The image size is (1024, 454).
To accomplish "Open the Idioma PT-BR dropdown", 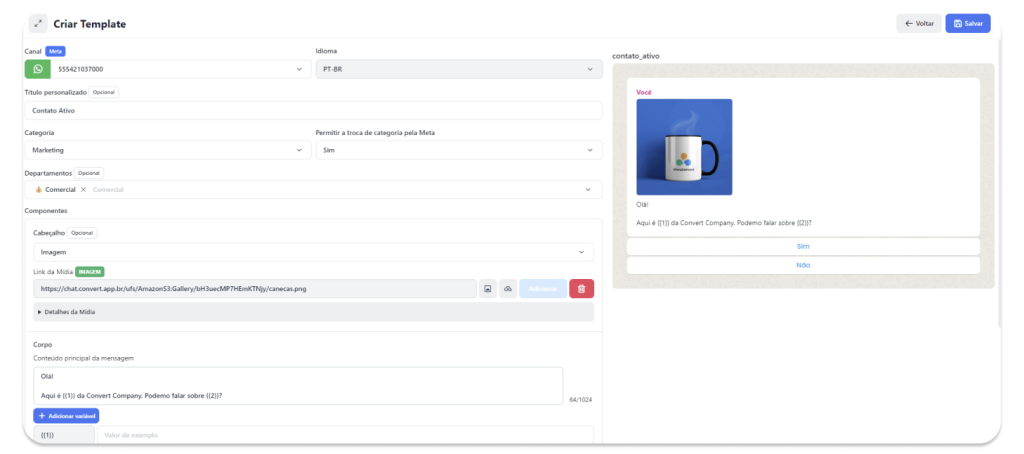I will (x=459, y=69).
